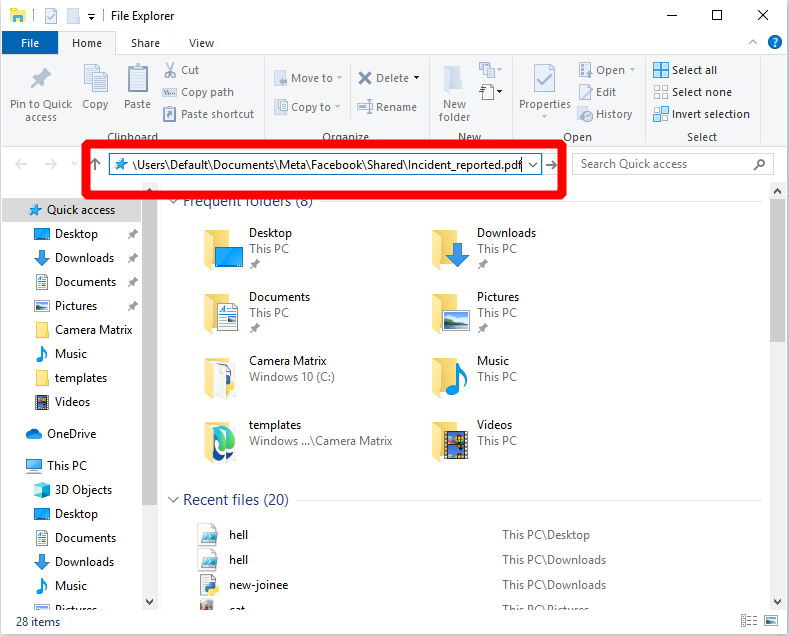Click Pin to Quick access icon
The width and height of the screenshot is (789, 636).
[41, 79]
